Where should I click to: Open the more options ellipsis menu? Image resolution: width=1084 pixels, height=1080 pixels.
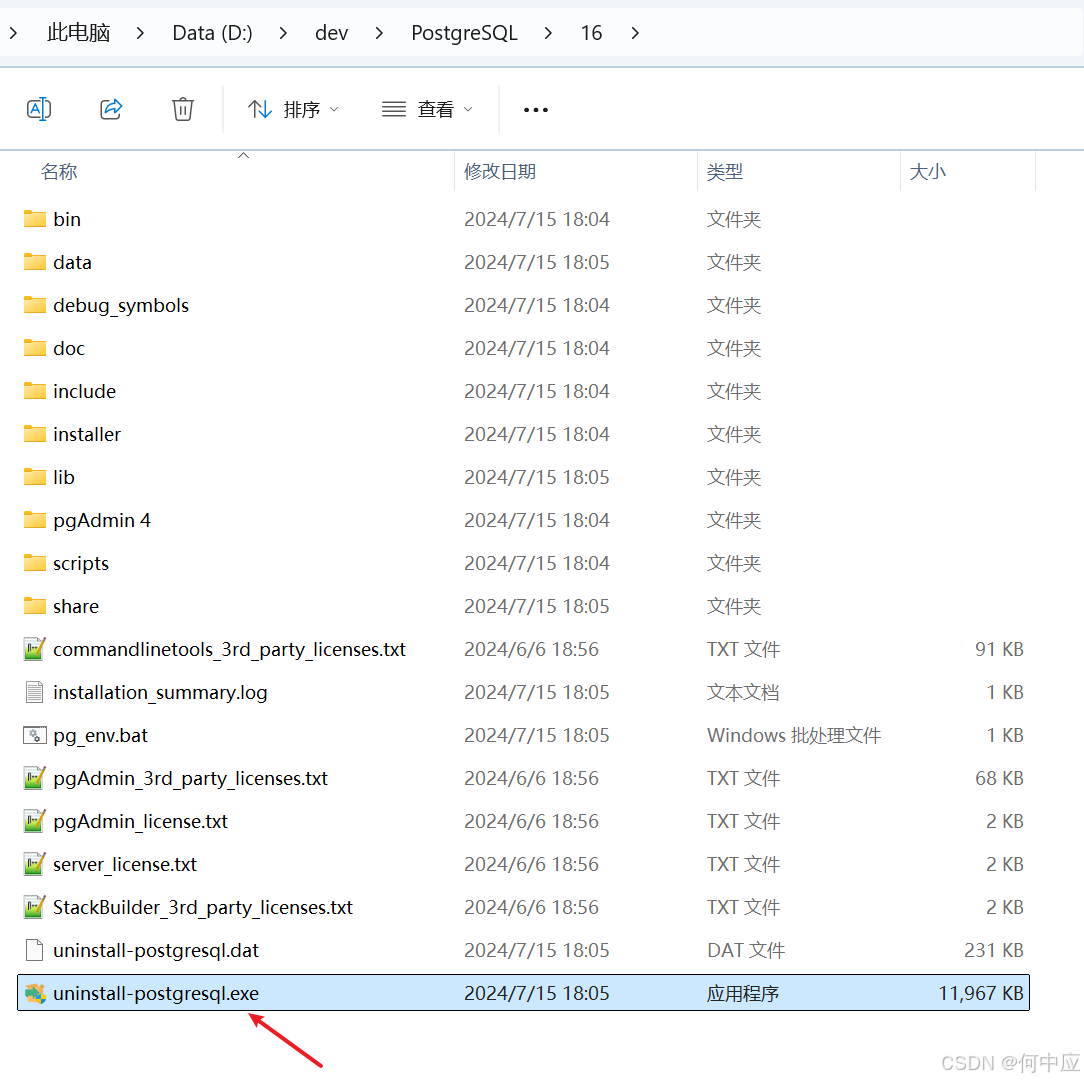536,110
